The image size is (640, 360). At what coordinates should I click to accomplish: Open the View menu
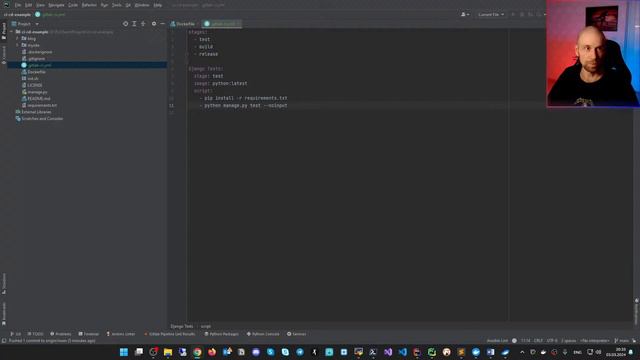(40, 5)
